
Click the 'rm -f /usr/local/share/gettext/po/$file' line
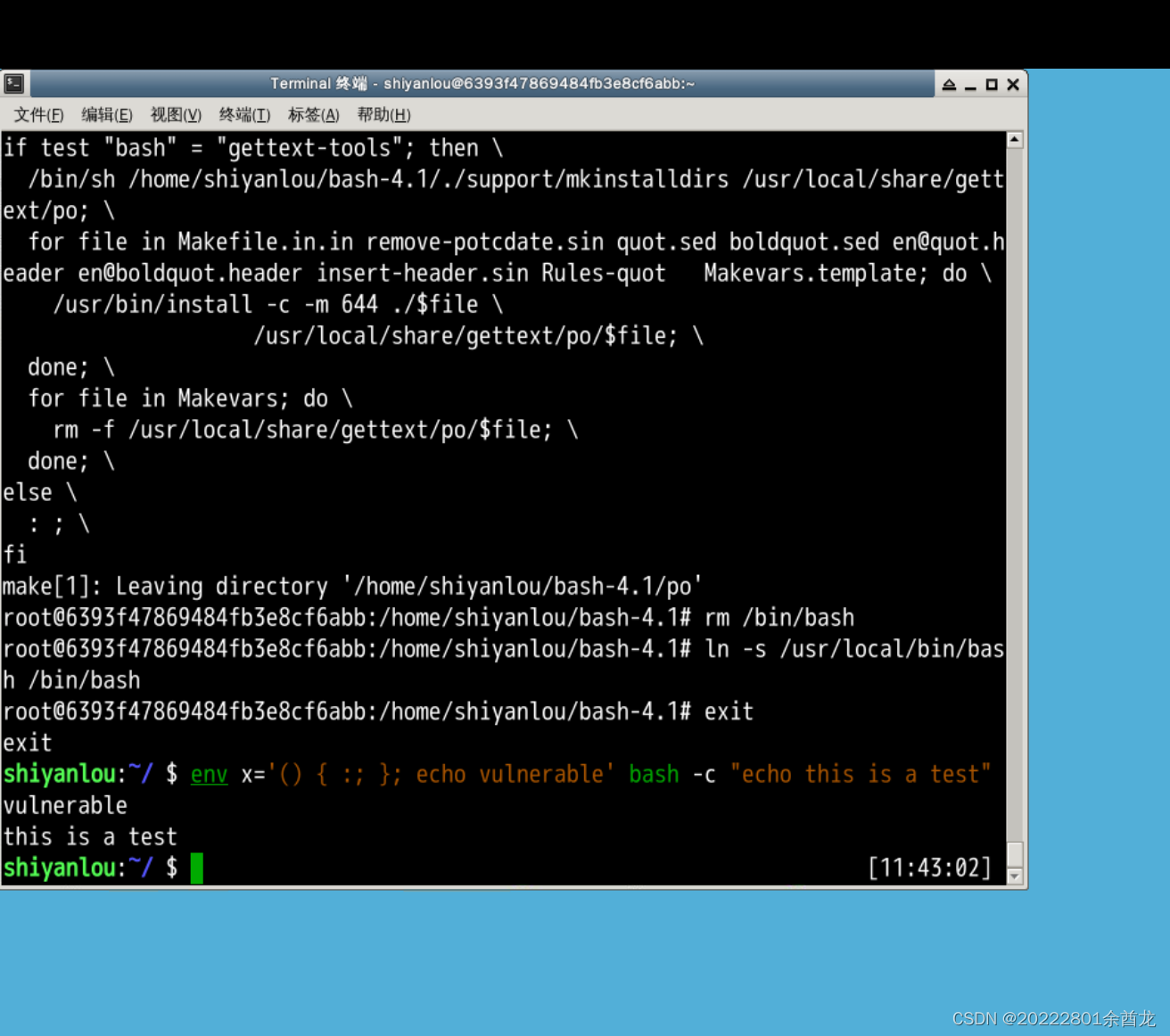pyautogui.click(x=316, y=430)
